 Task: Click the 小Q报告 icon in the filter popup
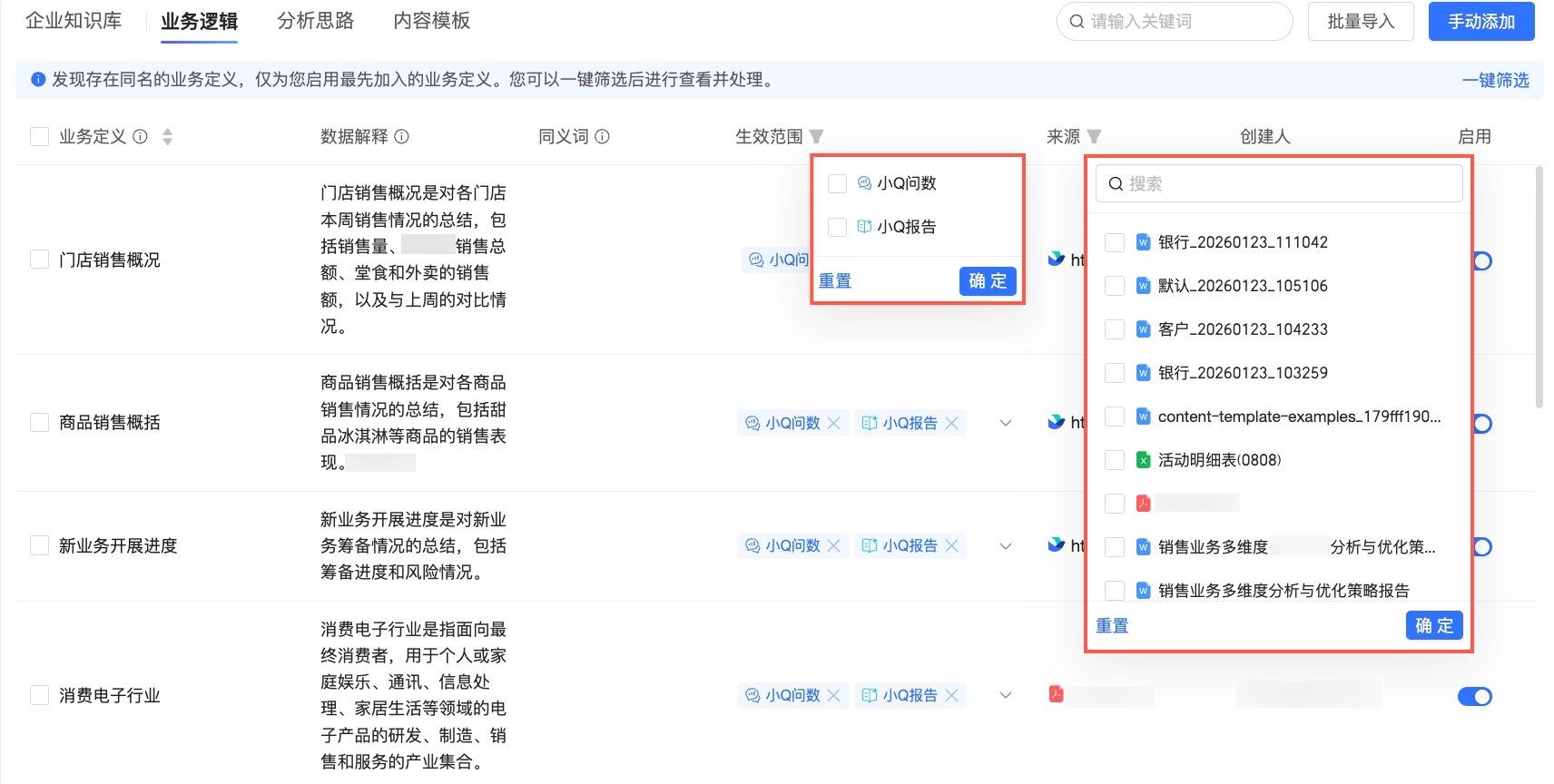tap(864, 227)
